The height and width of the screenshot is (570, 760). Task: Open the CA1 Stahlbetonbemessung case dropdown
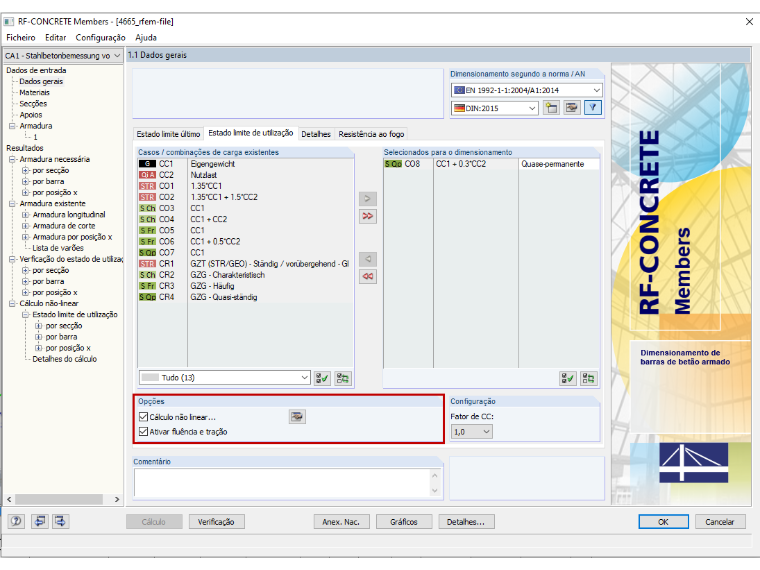[x=63, y=56]
